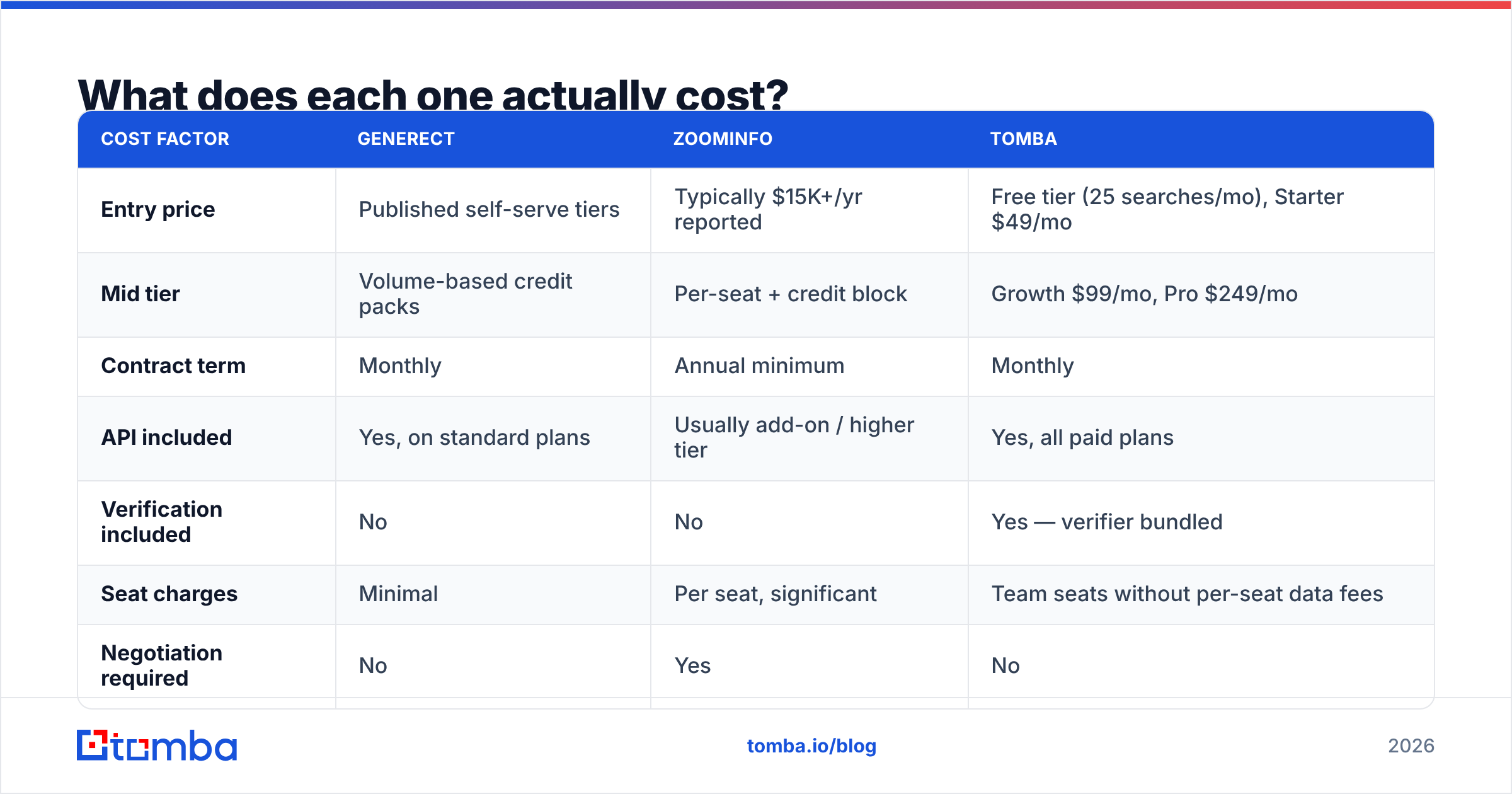Click 'Per-seat + credit block' cell
This screenshot has width=1512, height=794.
pos(791,294)
